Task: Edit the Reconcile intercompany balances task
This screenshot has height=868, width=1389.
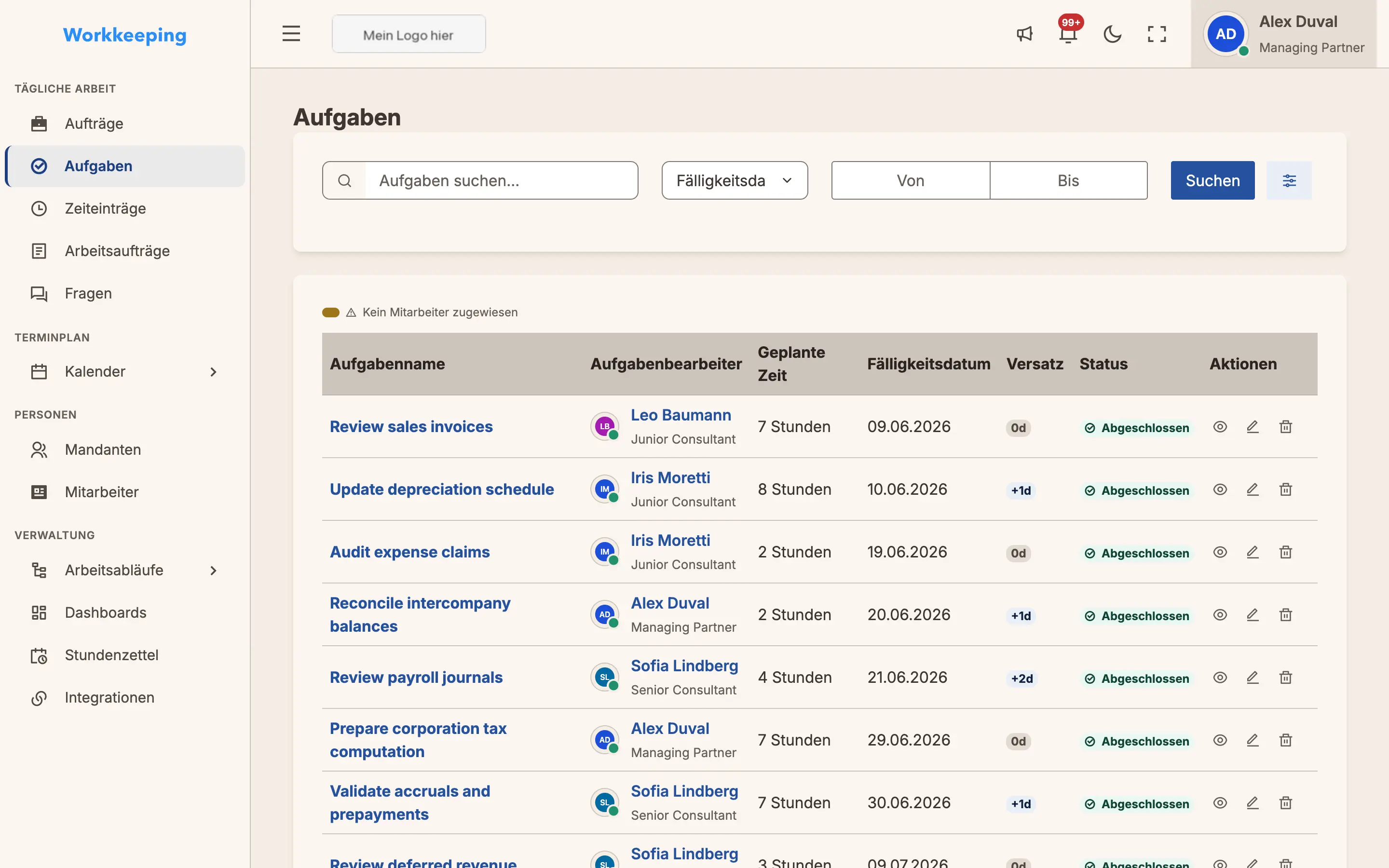Action: (x=1253, y=614)
